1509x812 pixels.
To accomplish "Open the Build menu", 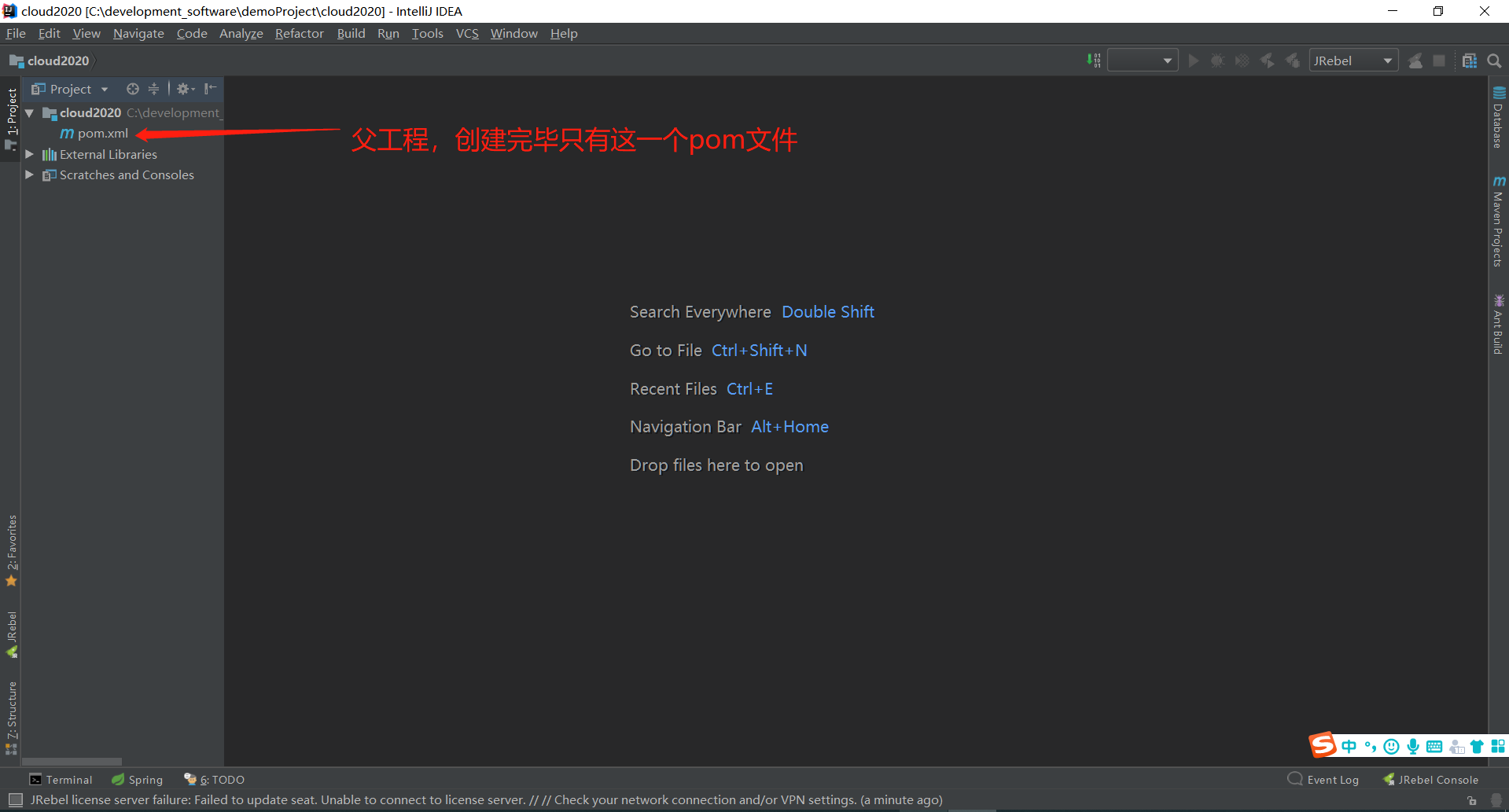I will click(x=351, y=34).
